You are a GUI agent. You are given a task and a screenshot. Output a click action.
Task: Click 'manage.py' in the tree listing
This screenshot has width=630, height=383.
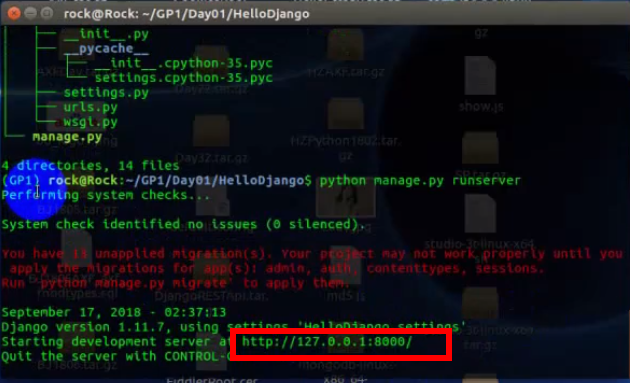point(67,137)
